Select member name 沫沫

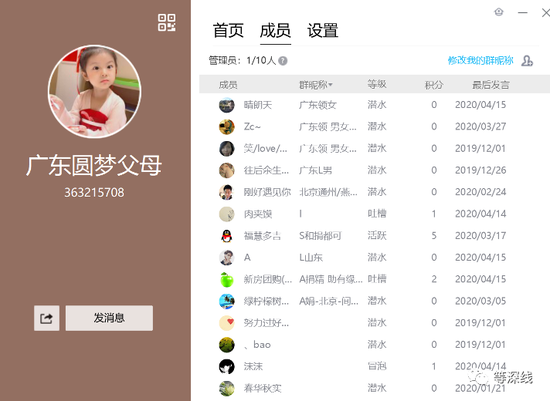[x=253, y=367]
